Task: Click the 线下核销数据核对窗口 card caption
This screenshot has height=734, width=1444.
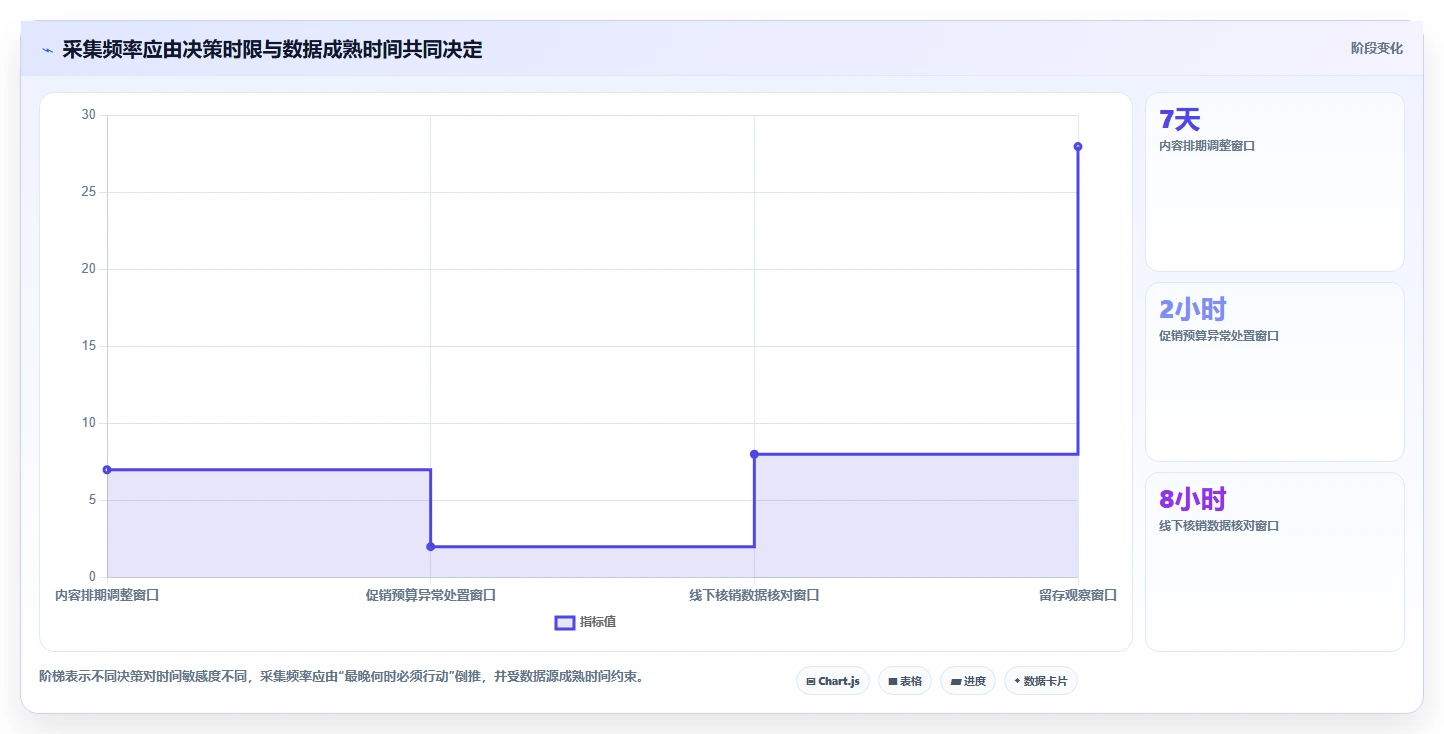Action: (1218, 526)
